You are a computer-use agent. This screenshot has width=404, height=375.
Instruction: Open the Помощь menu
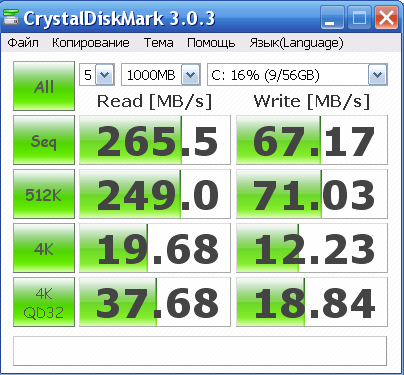point(211,43)
